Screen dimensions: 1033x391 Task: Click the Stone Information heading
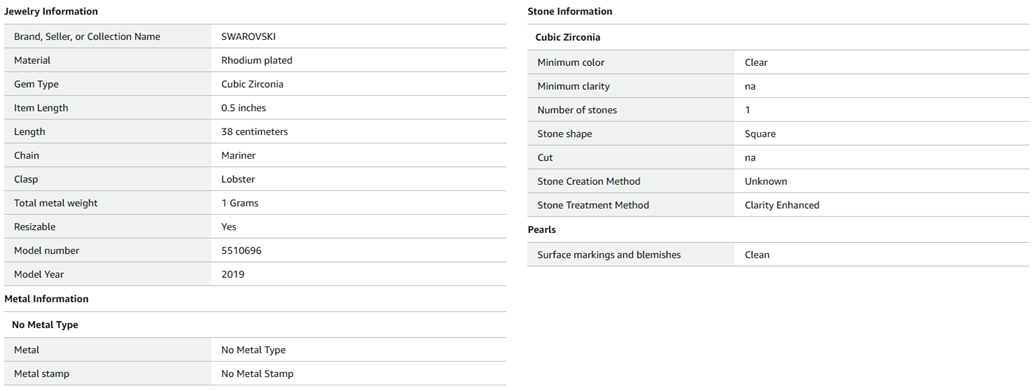click(x=570, y=12)
